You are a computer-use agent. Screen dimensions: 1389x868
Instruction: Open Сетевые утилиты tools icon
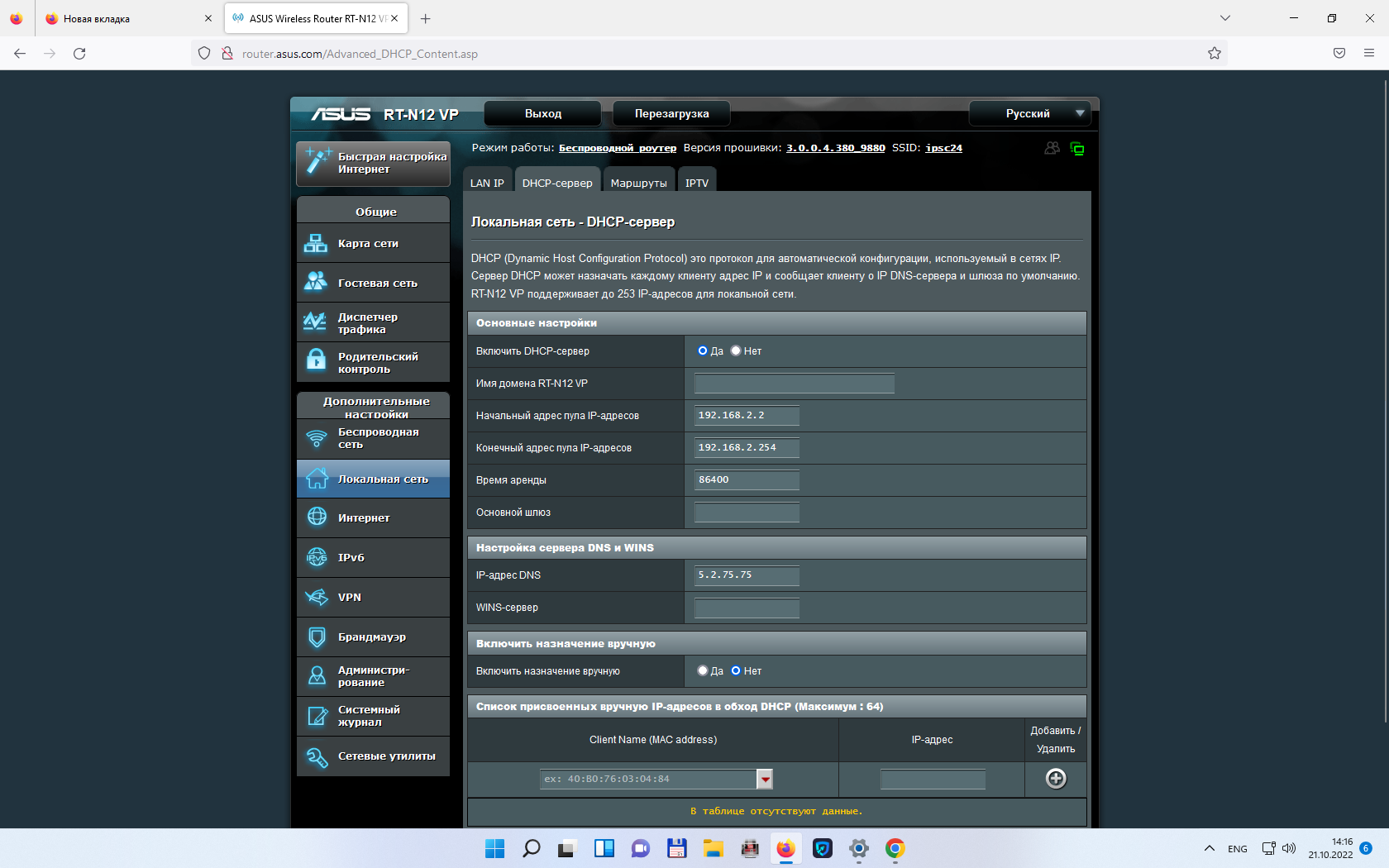(317, 756)
